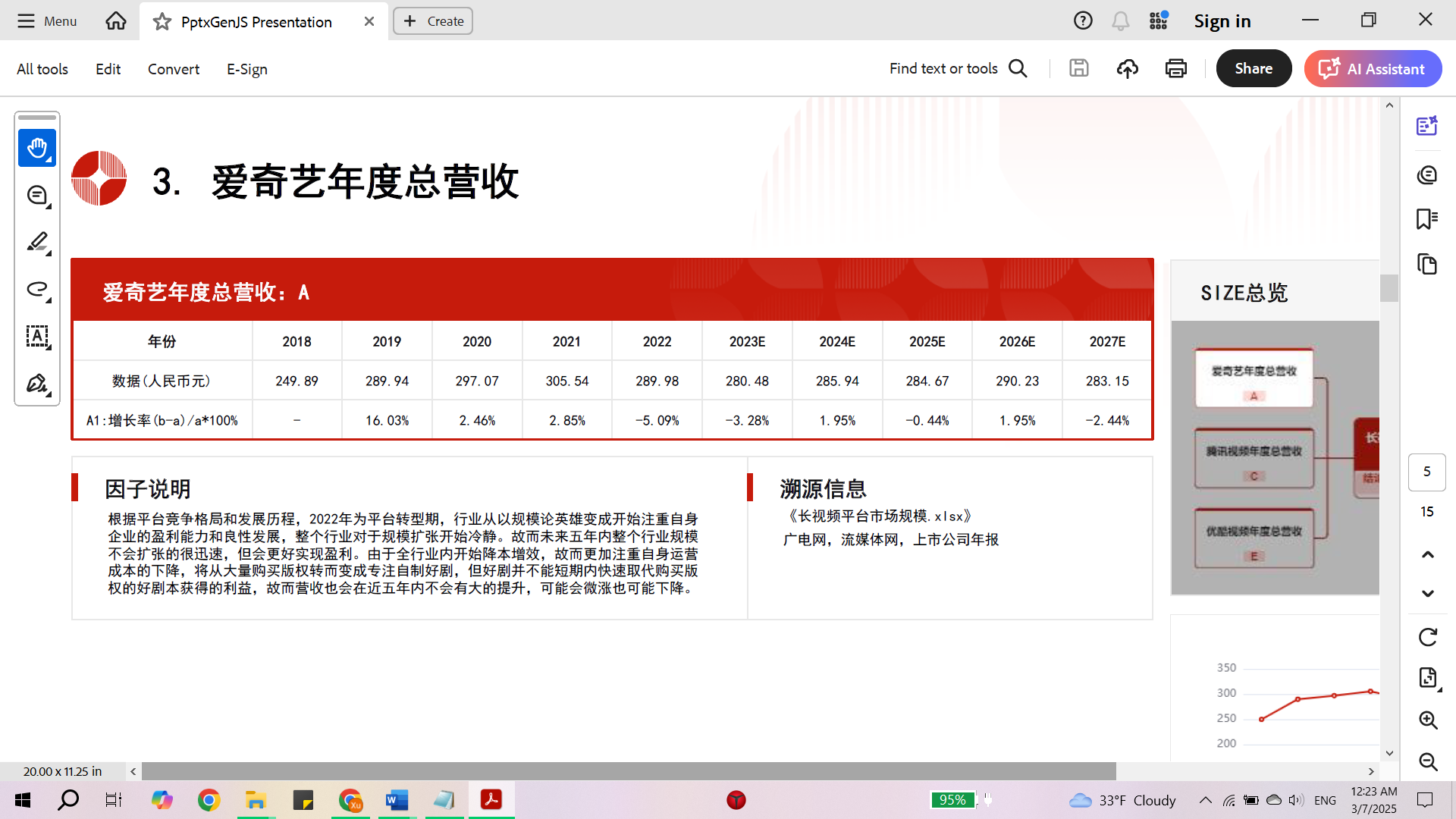Open the notifications bell
This screenshot has width=1456, height=819.
click(x=1120, y=21)
